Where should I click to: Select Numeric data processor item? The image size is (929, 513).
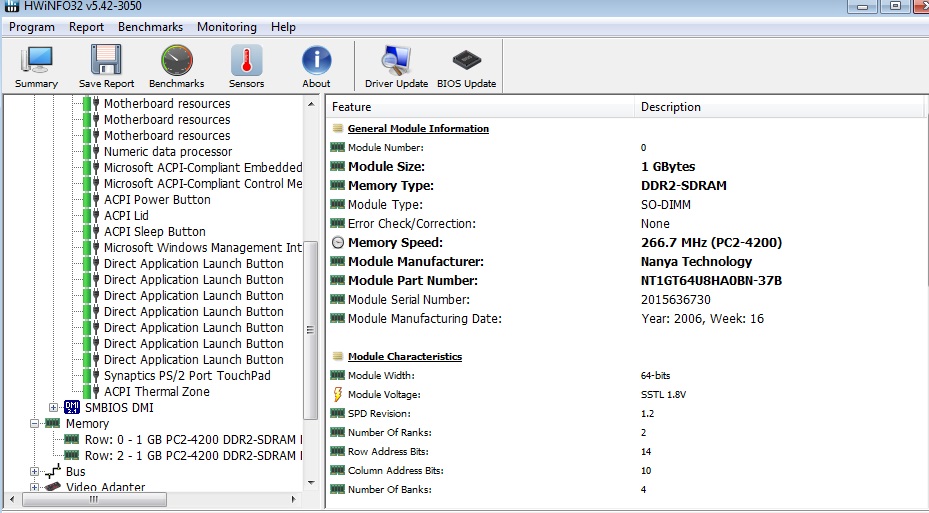[168, 152]
